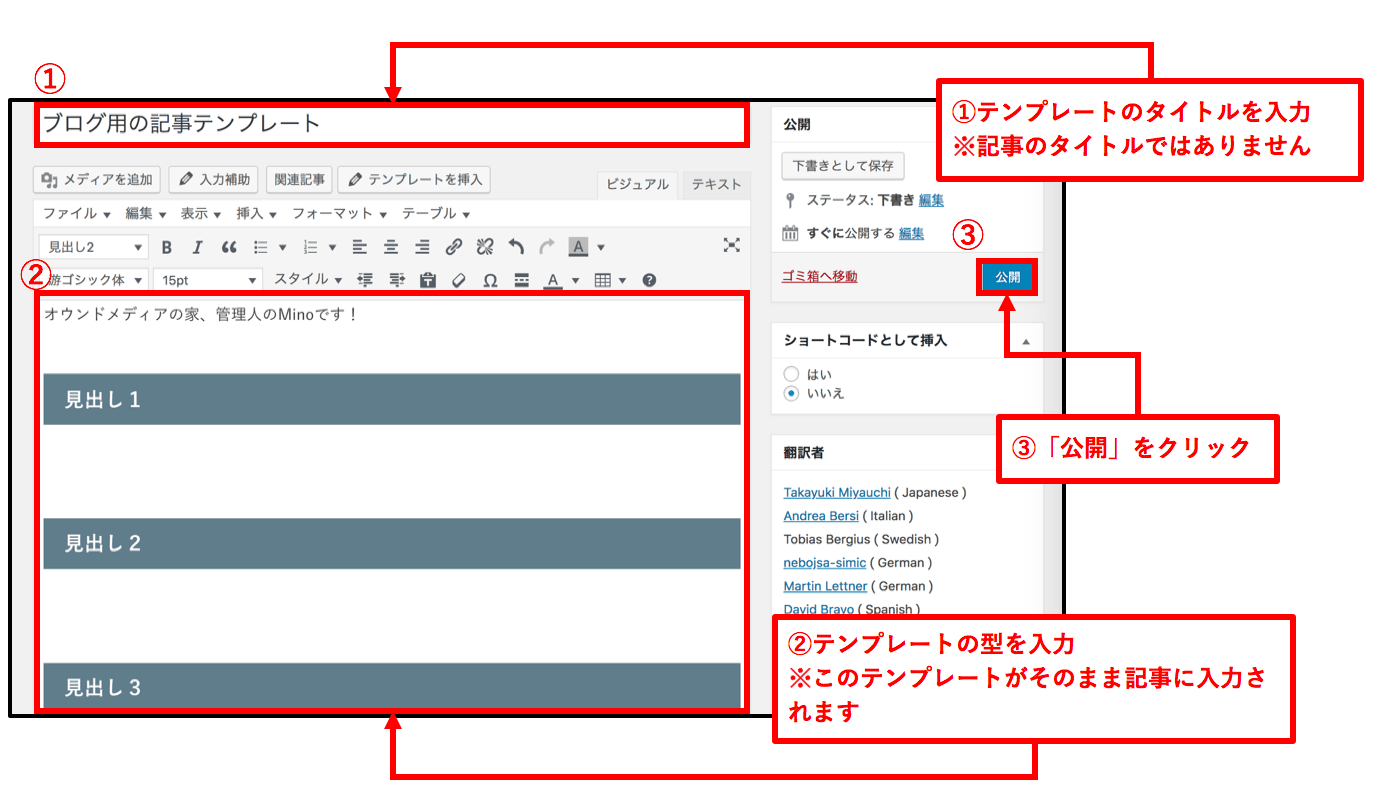
Task: Click the 入力補助 button
Action: pyautogui.click(x=214, y=179)
